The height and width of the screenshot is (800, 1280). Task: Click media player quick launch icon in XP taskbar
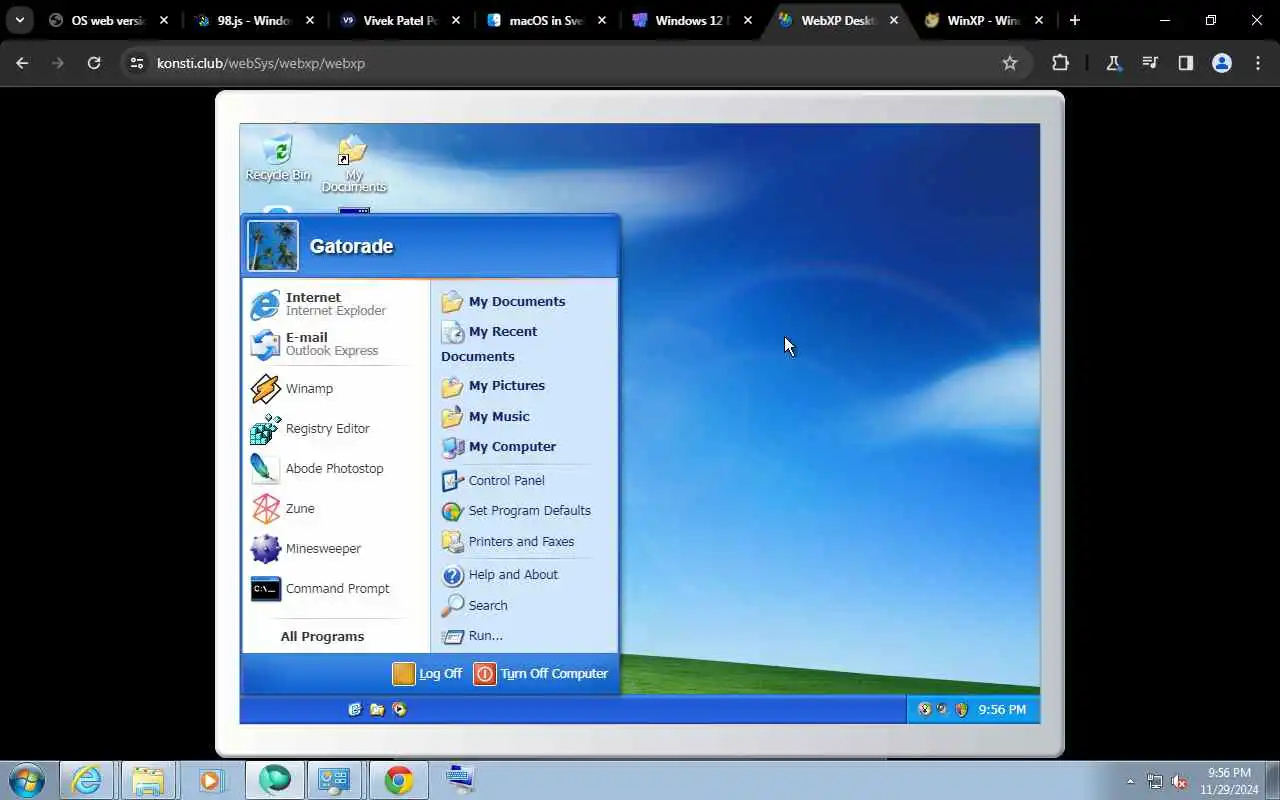coord(400,709)
